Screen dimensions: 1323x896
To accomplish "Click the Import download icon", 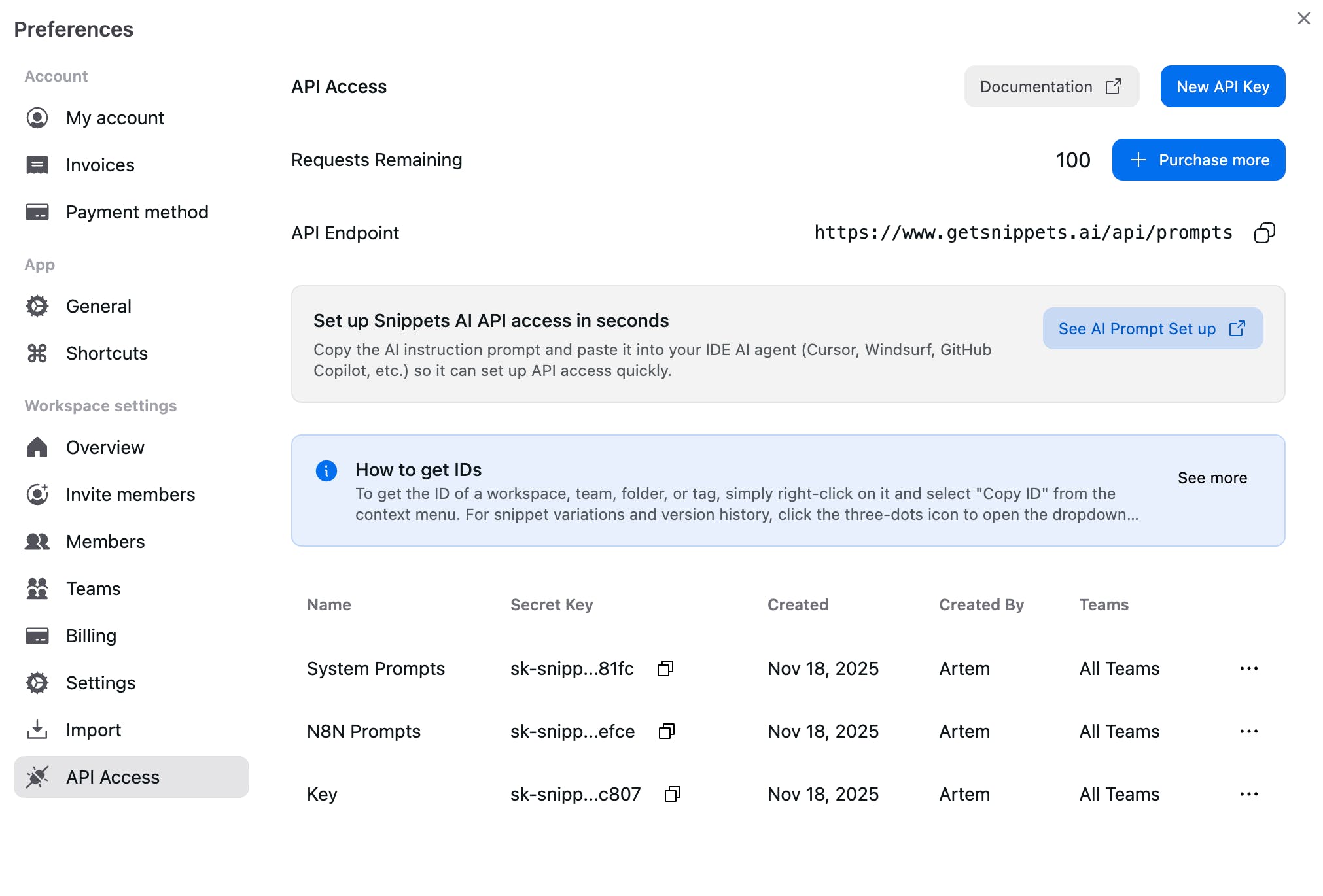I will click(x=37, y=730).
